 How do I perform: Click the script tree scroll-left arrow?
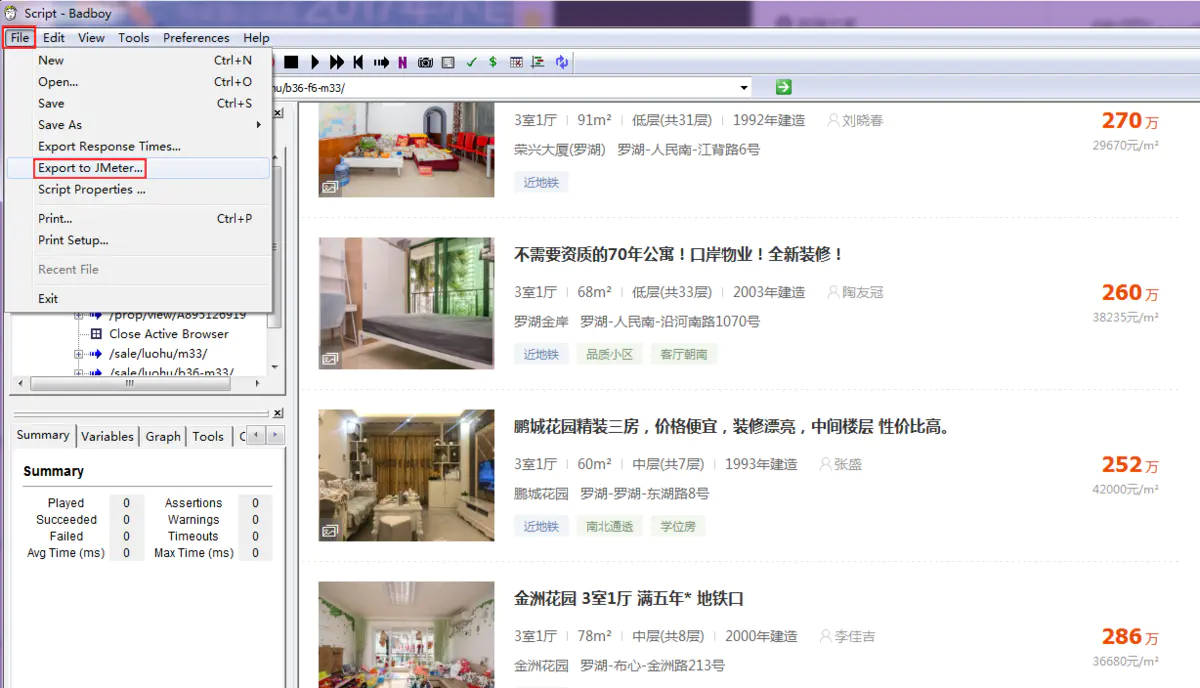[18, 383]
